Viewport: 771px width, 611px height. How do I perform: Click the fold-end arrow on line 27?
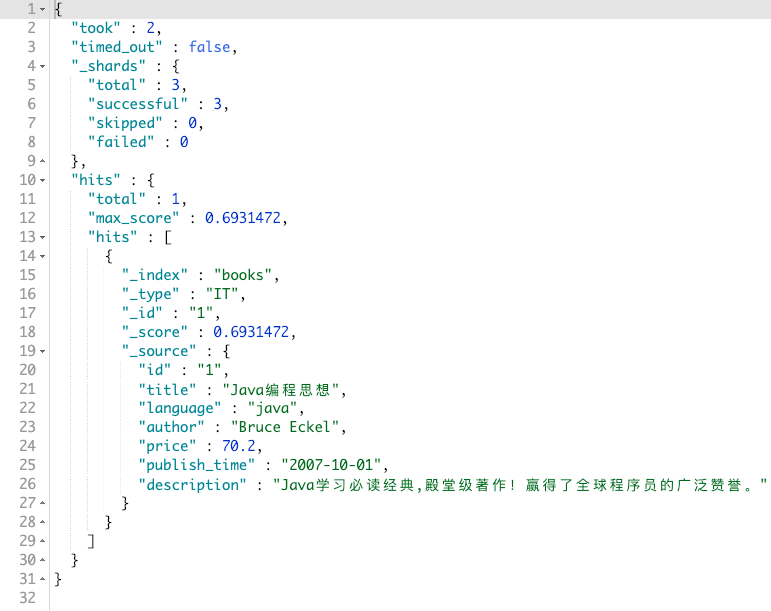[43, 503]
